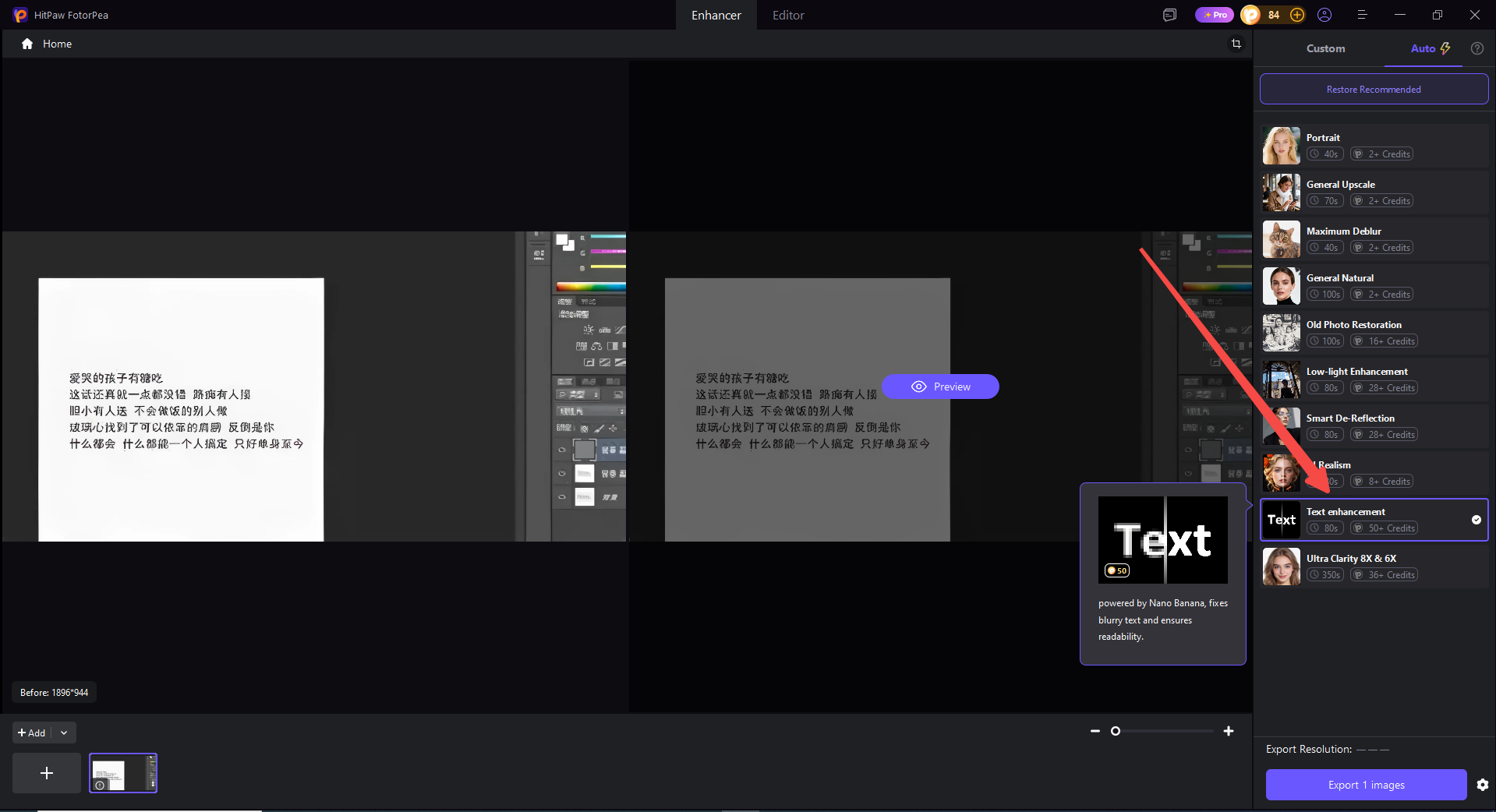Screen dimensions: 1496x812
Task: Switch to the Auto tab
Action: (1431, 48)
